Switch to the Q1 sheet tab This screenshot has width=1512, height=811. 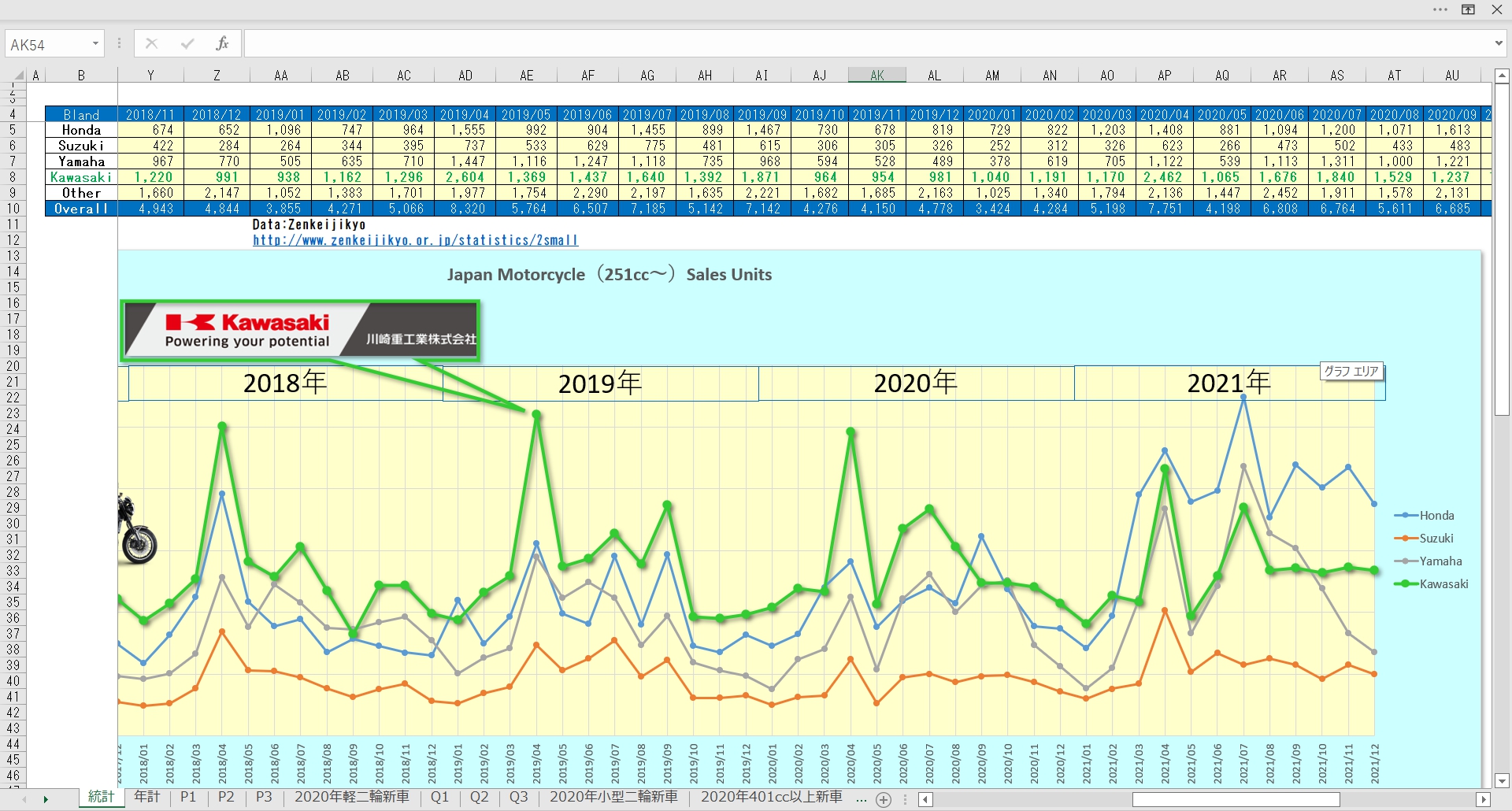pyautogui.click(x=439, y=797)
